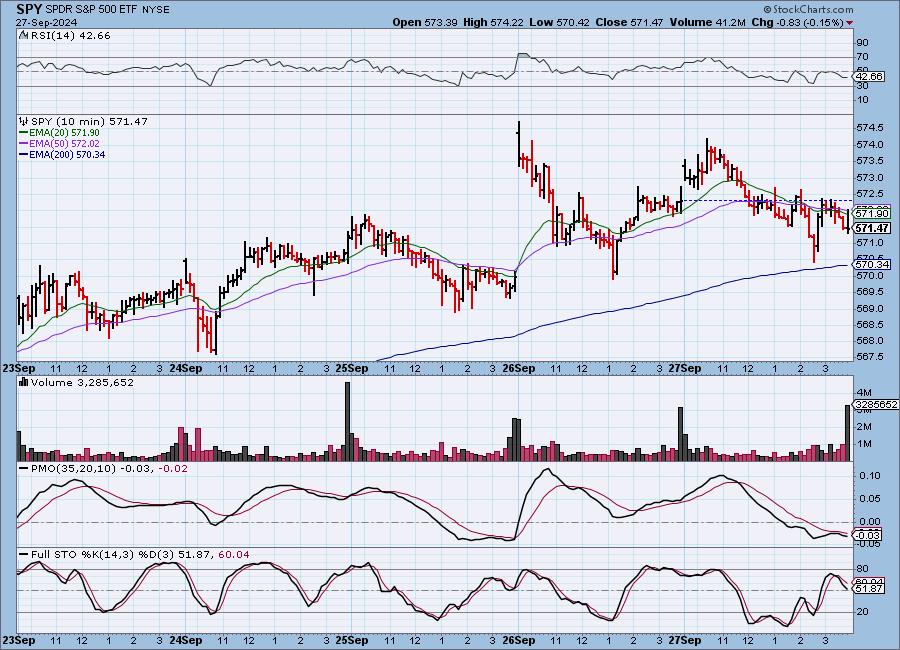Click the 90 RSI axis label

click(863, 42)
